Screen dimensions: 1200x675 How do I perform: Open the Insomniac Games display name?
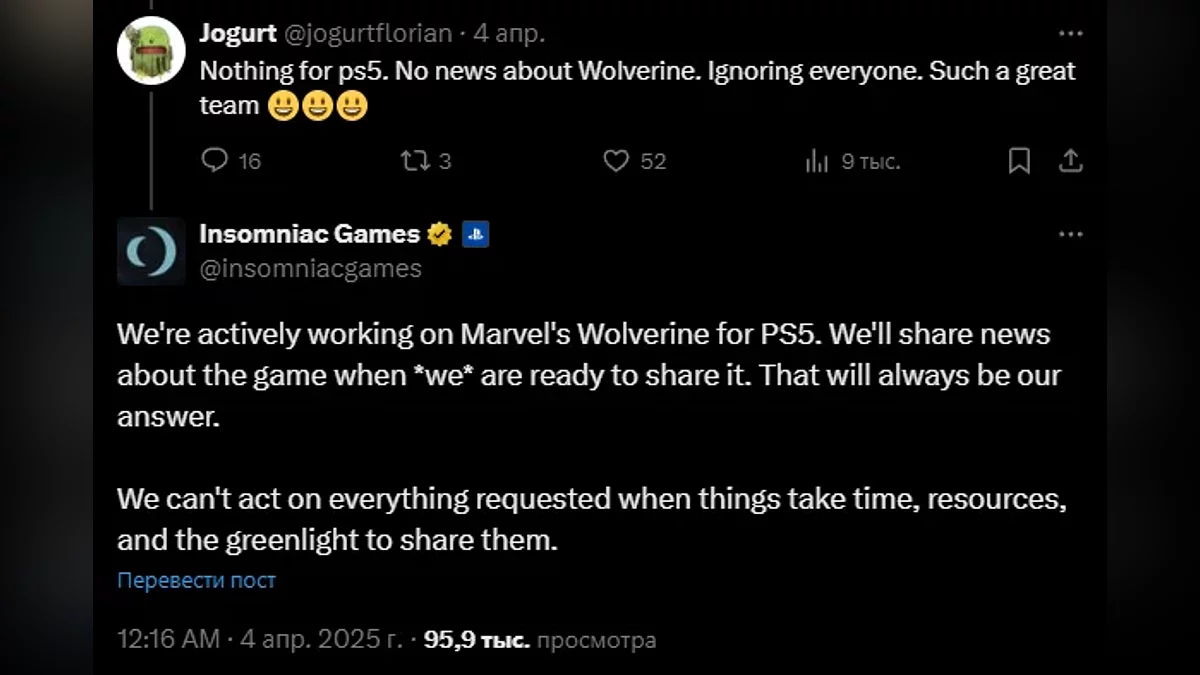tap(310, 234)
